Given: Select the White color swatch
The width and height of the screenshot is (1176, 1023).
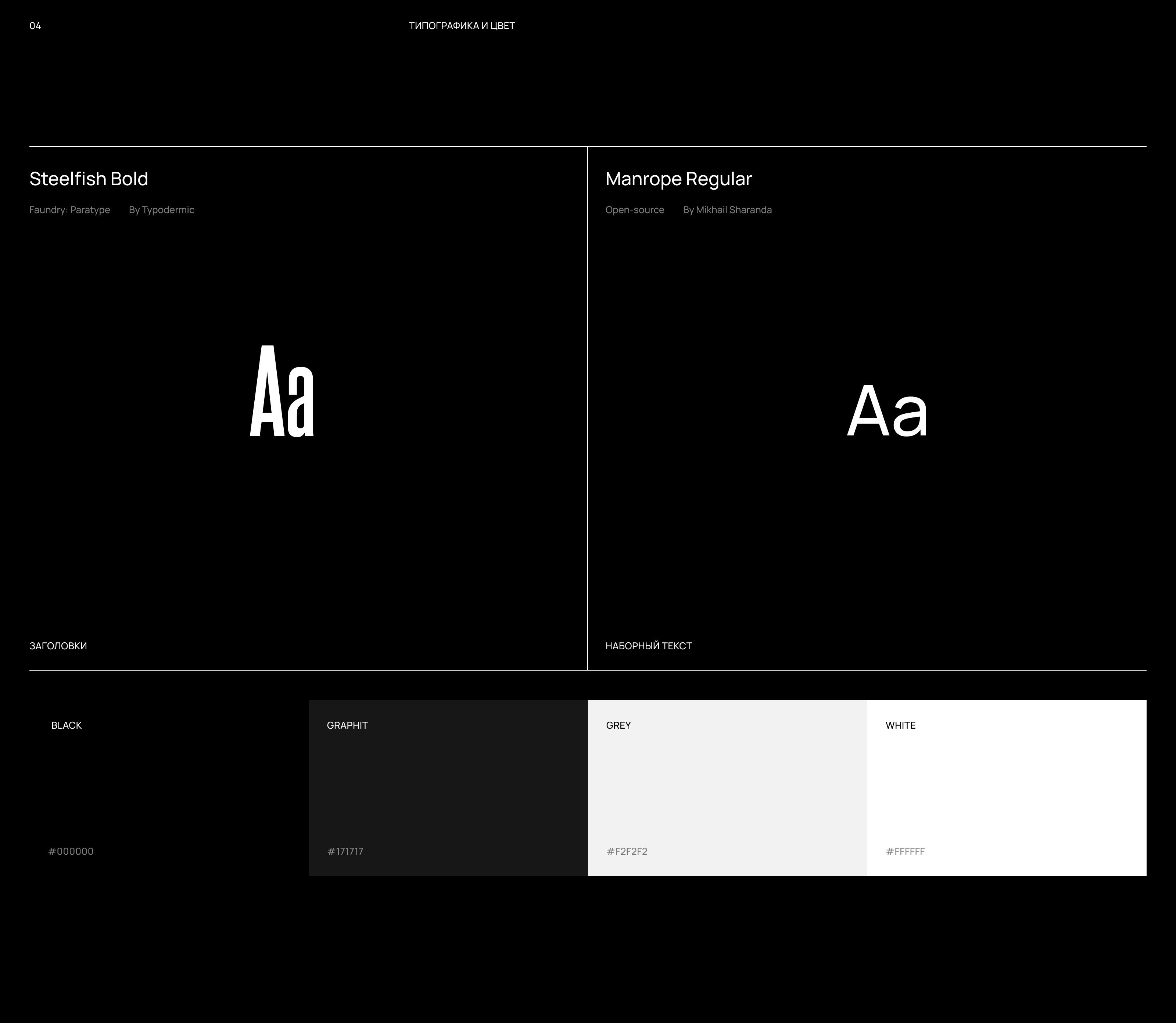Looking at the screenshot, I should point(1007,788).
